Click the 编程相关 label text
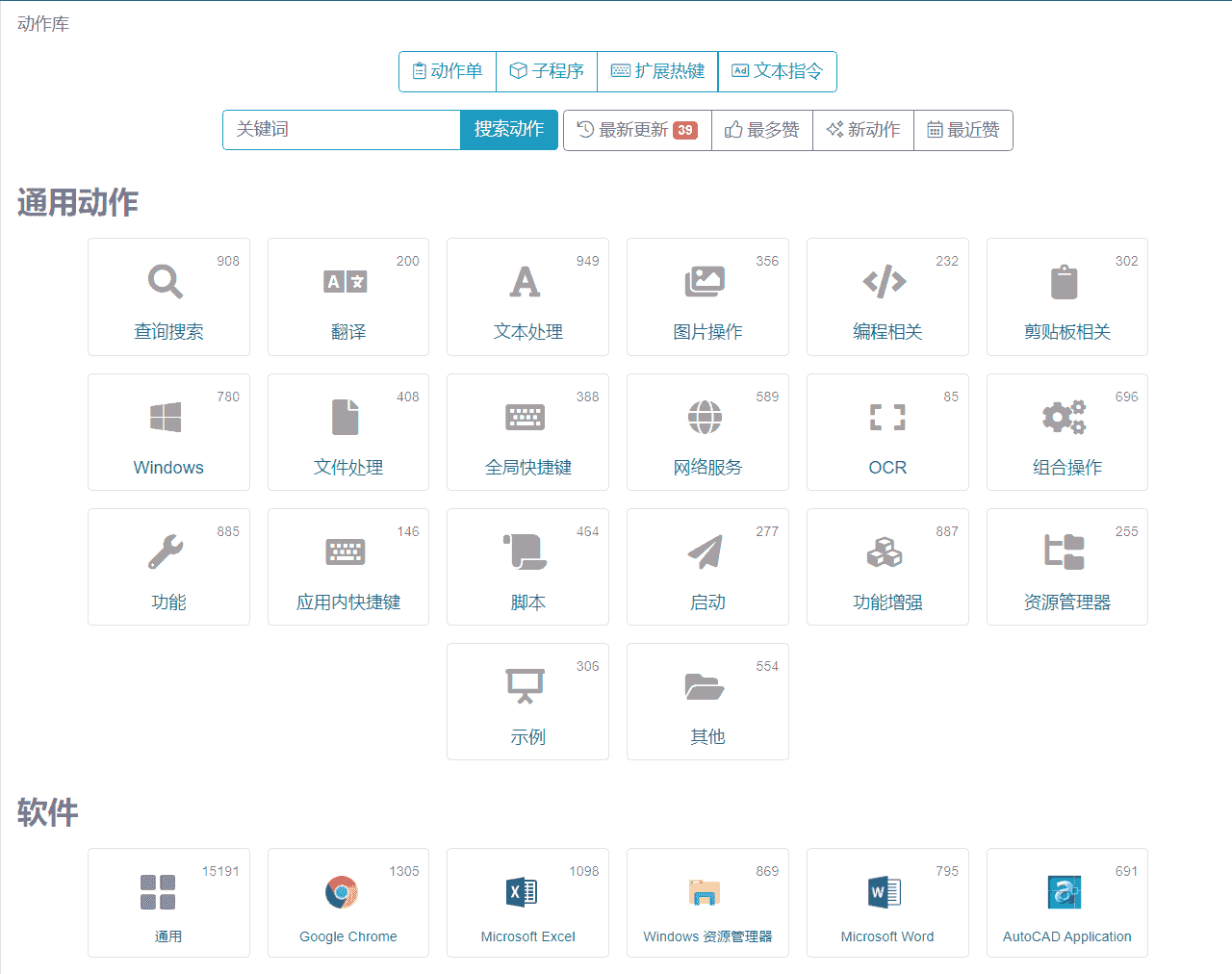 [x=887, y=332]
